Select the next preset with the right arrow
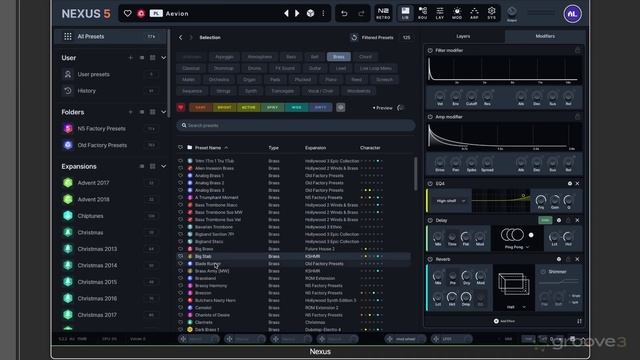Image resolution: width=640 pixels, height=360 pixels. click(297, 13)
